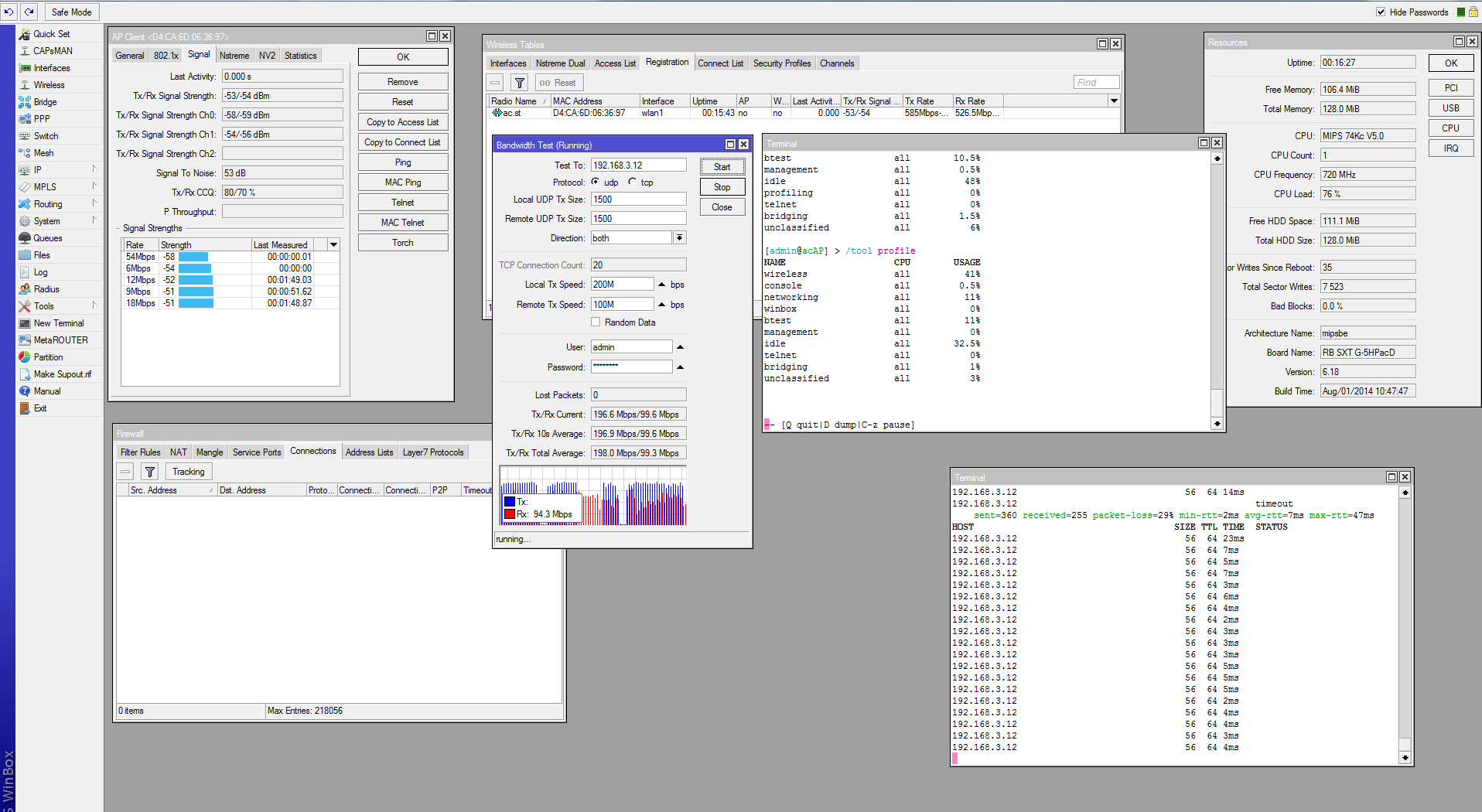Open MetaROUTER sidebar item
Image resolution: width=1482 pixels, height=812 pixels.
pos(60,340)
